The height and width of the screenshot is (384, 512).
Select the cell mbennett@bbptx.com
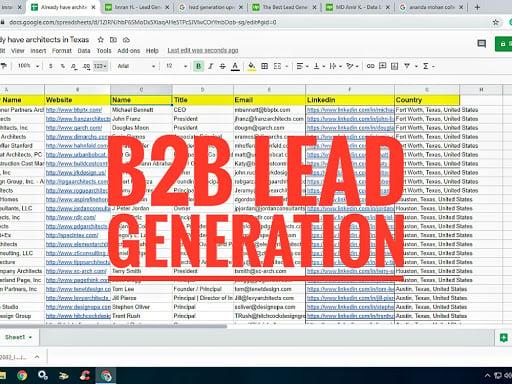coord(269,110)
